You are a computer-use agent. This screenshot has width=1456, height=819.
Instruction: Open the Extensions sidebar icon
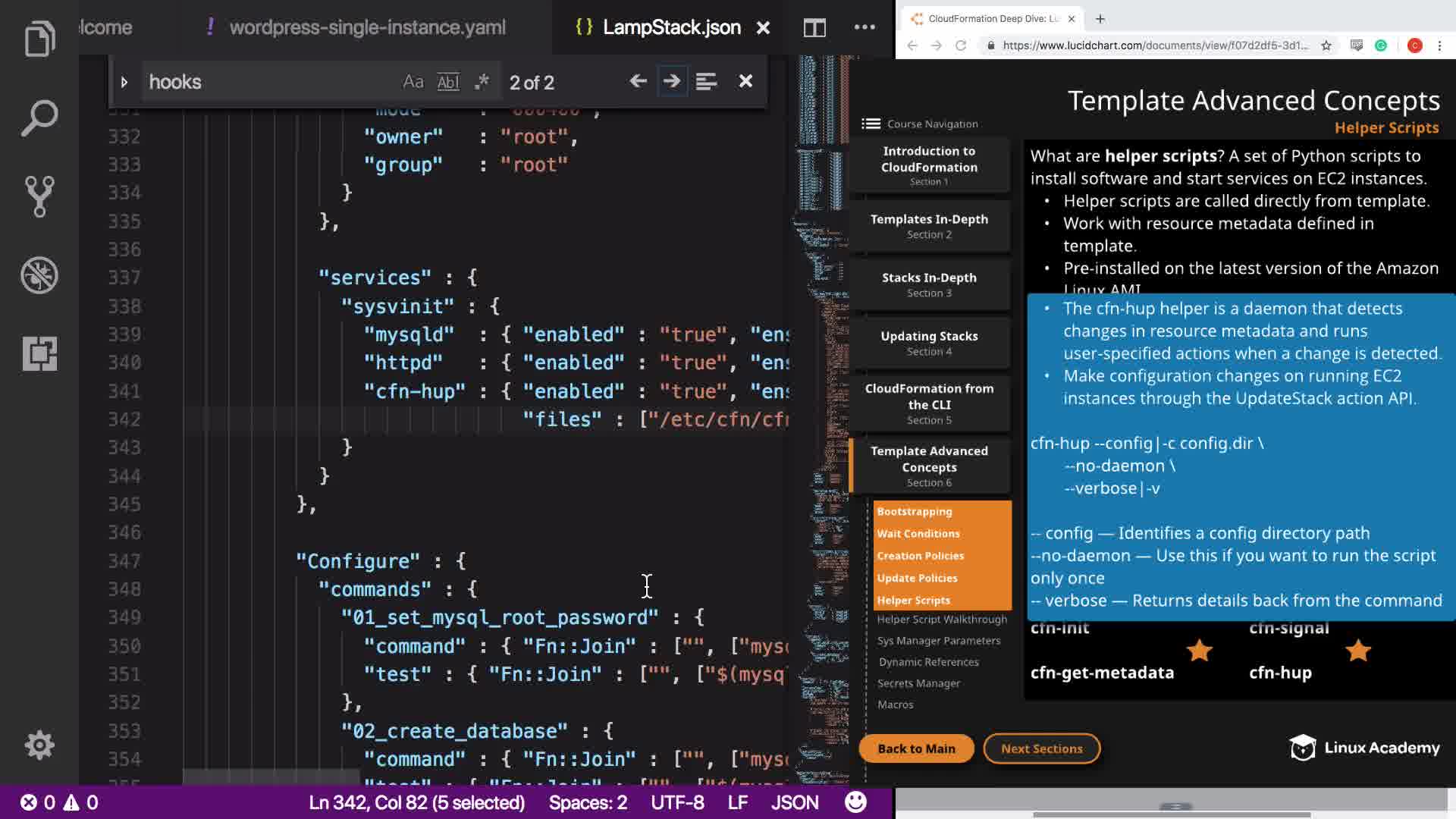click(39, 353)
